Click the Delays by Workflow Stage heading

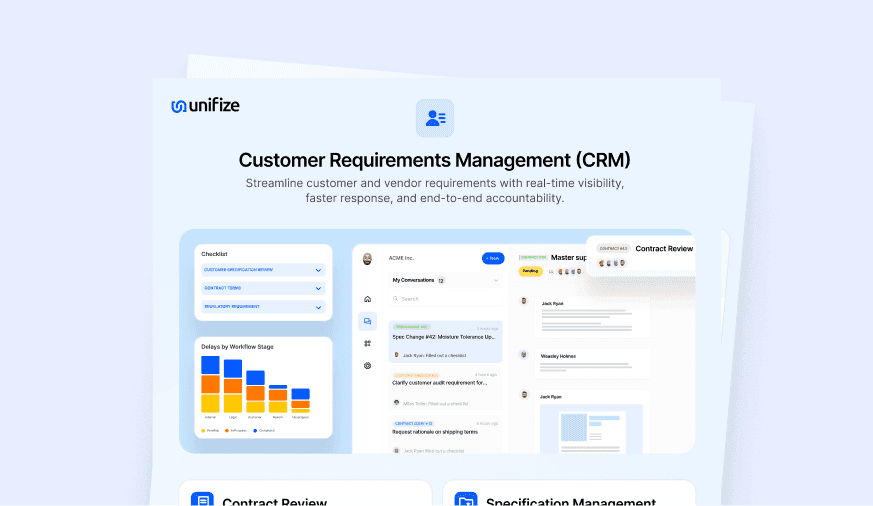(237, 347)
